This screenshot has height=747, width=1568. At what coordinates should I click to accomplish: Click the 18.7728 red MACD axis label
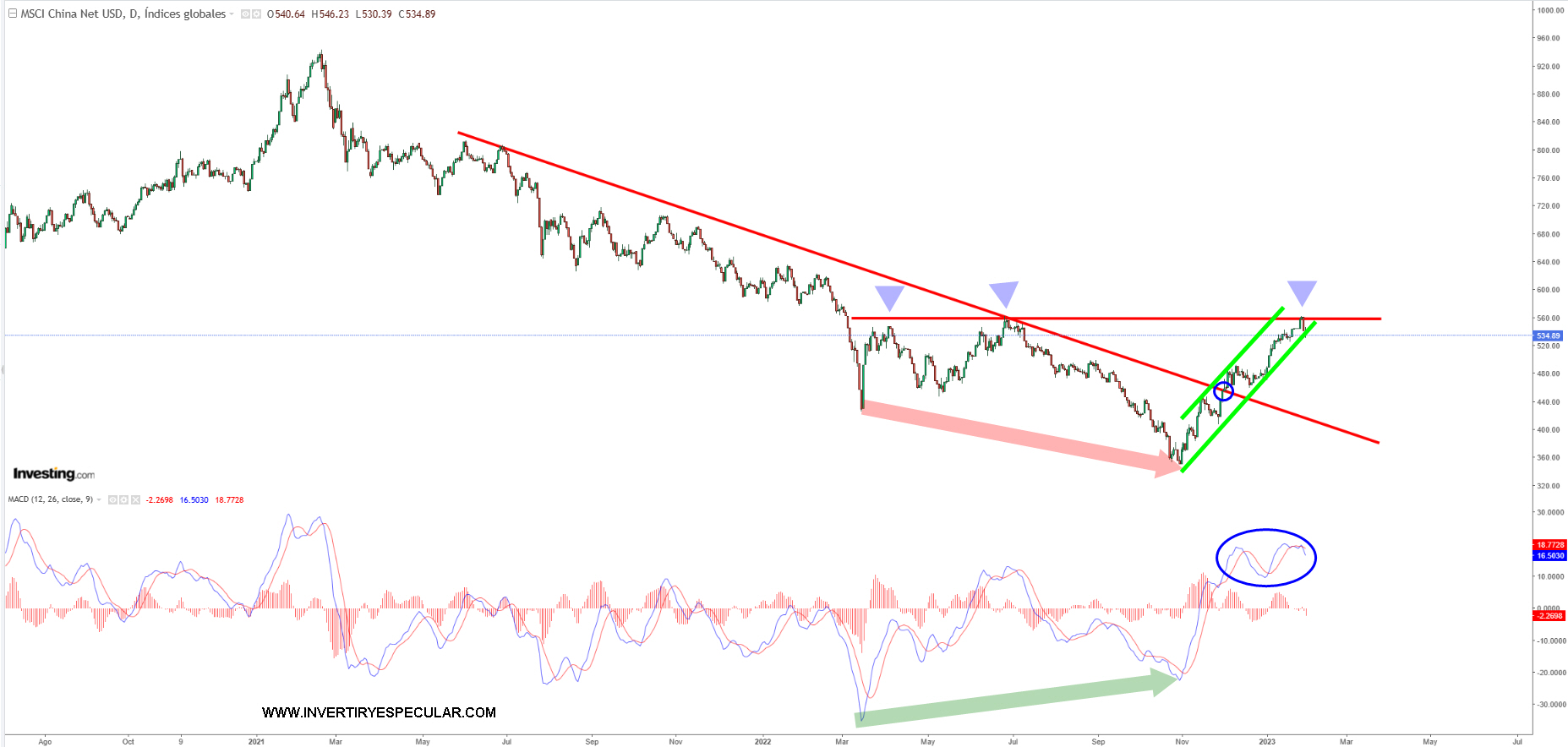(1549, 545)
